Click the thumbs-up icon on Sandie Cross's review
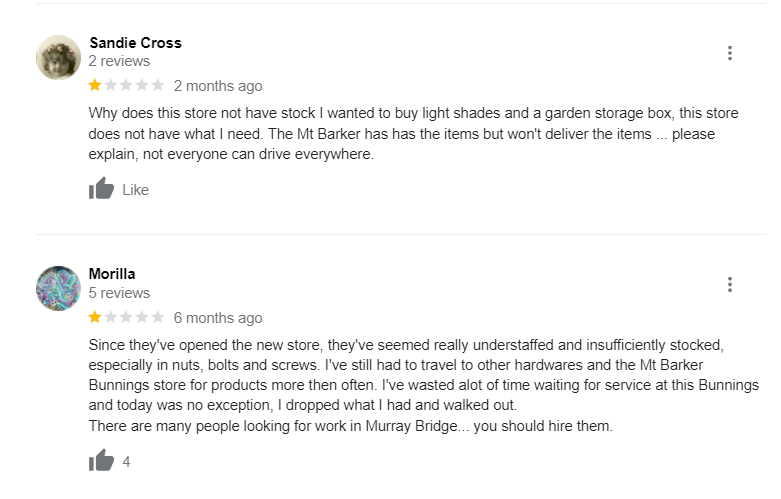 point(101,189)
